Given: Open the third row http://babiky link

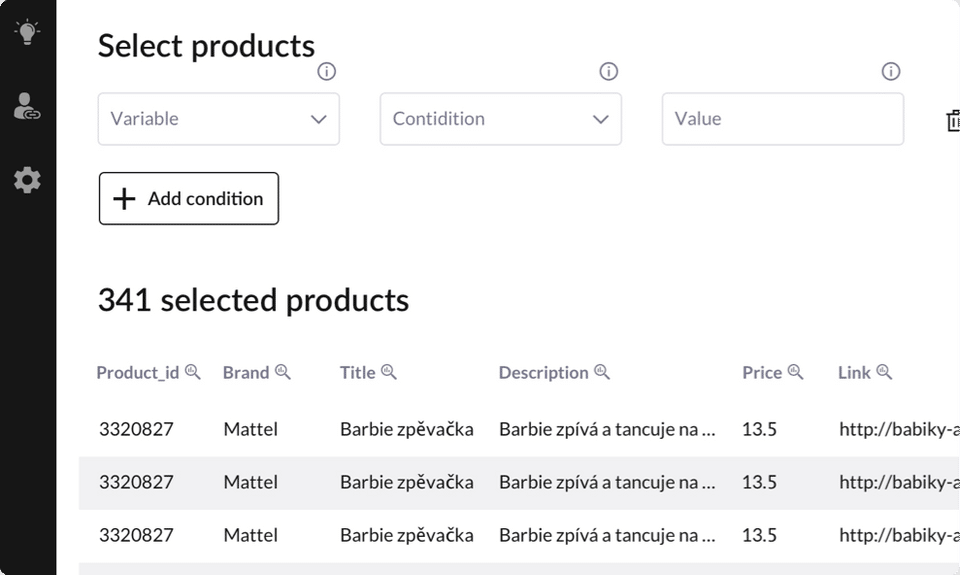Looking at the screenshot, I should point(899,536).
